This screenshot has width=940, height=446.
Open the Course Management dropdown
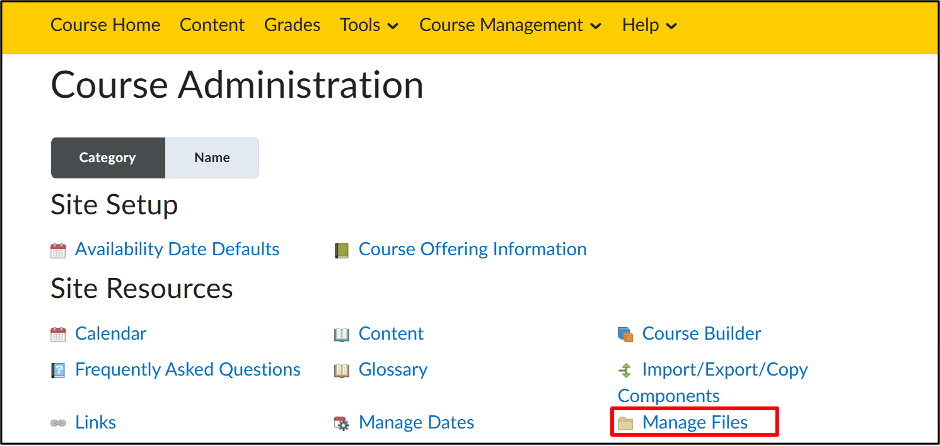click(510, 25)
